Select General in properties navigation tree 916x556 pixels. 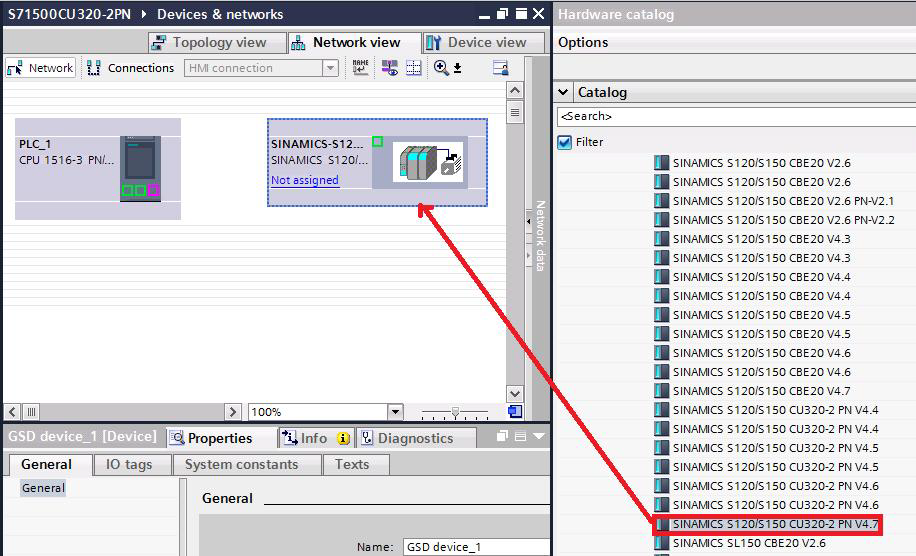pyautogui.click(x=43, y=488)
